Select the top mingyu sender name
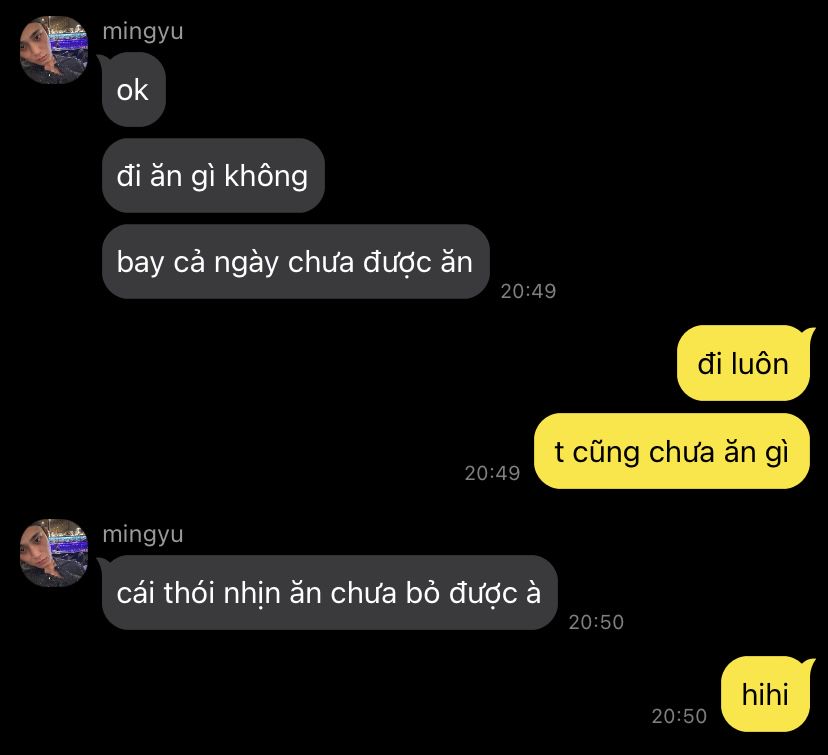Image resolution: width=828 pixels, height=755 pixels. [x=143, y=32]
